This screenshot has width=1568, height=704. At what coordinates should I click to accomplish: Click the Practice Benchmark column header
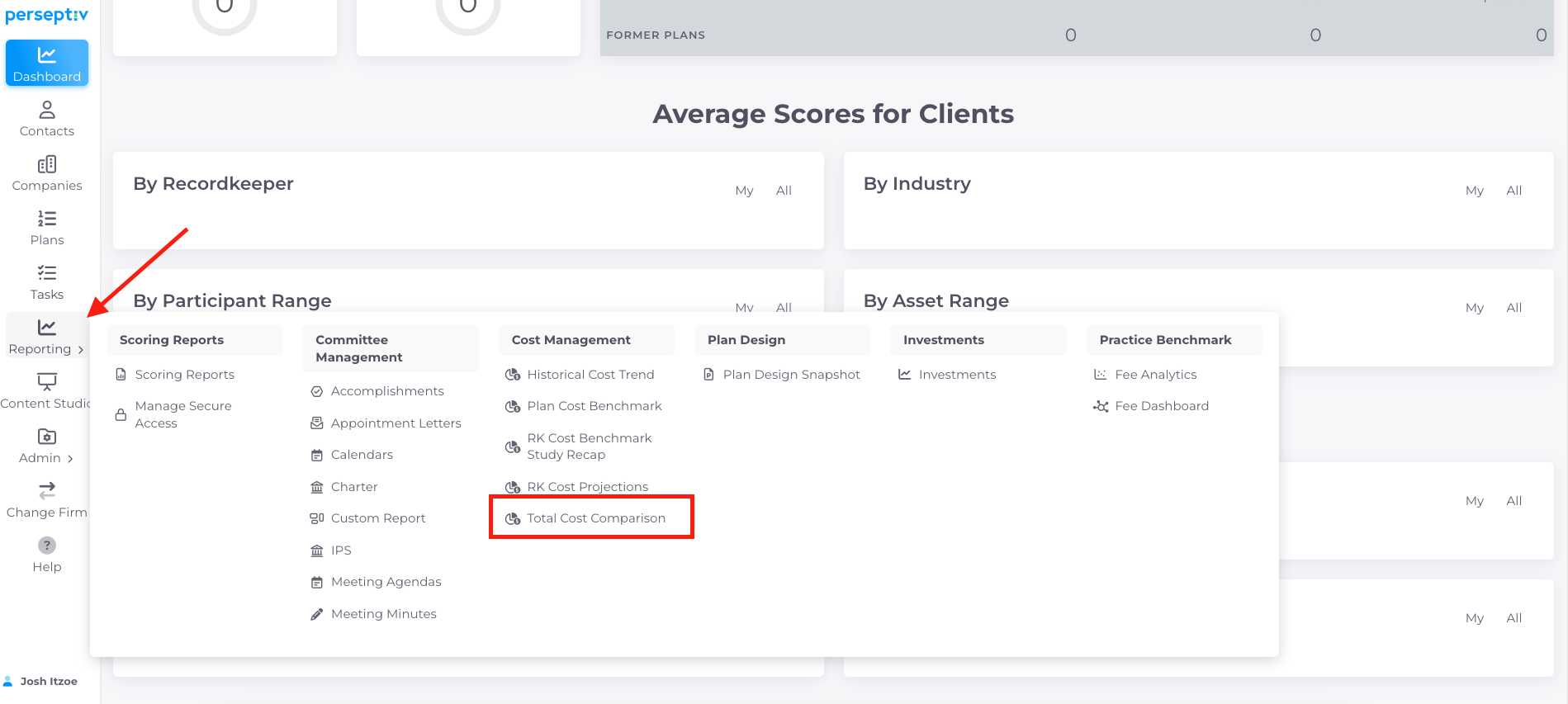click(x=1174, y=340)
